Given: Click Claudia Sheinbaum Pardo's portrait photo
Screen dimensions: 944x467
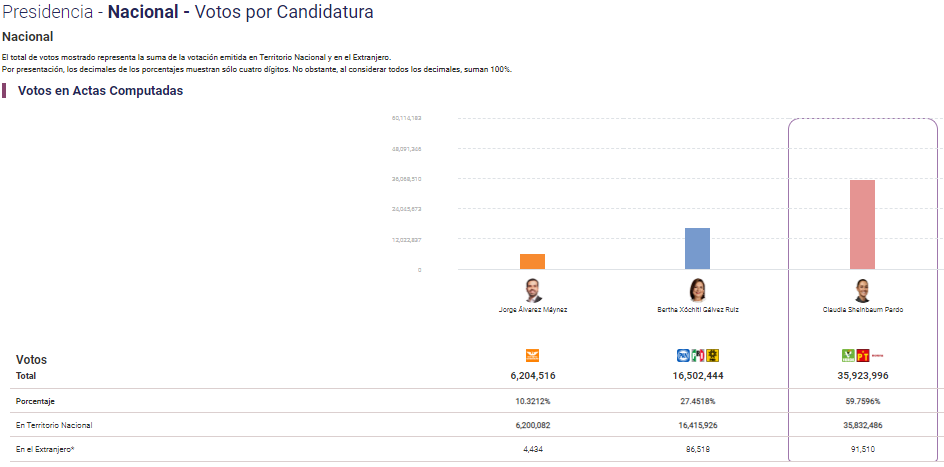Looking at the screenshot, I should [x=863, y=290].
